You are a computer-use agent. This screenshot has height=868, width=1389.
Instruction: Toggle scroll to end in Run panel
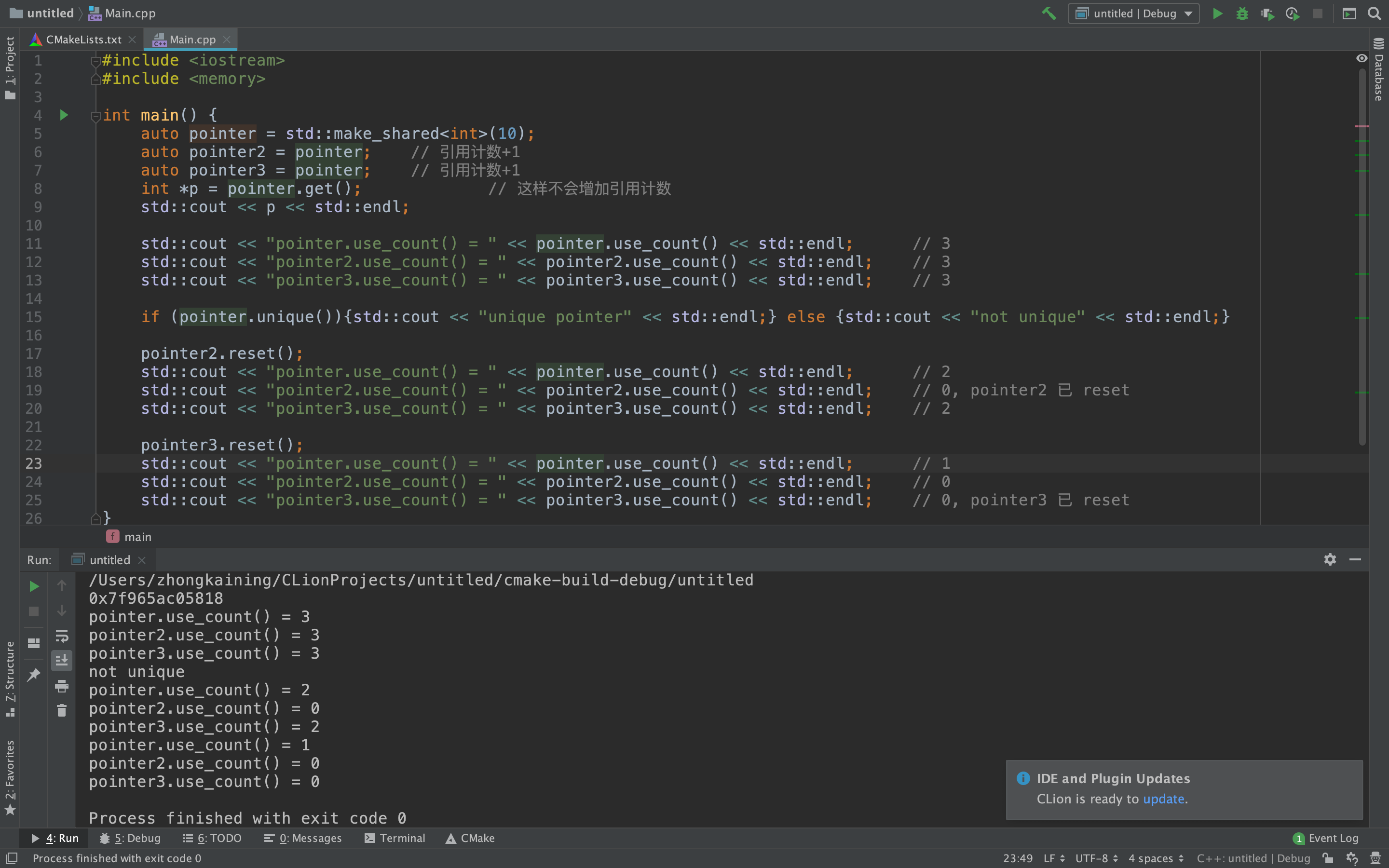point(61,661)
